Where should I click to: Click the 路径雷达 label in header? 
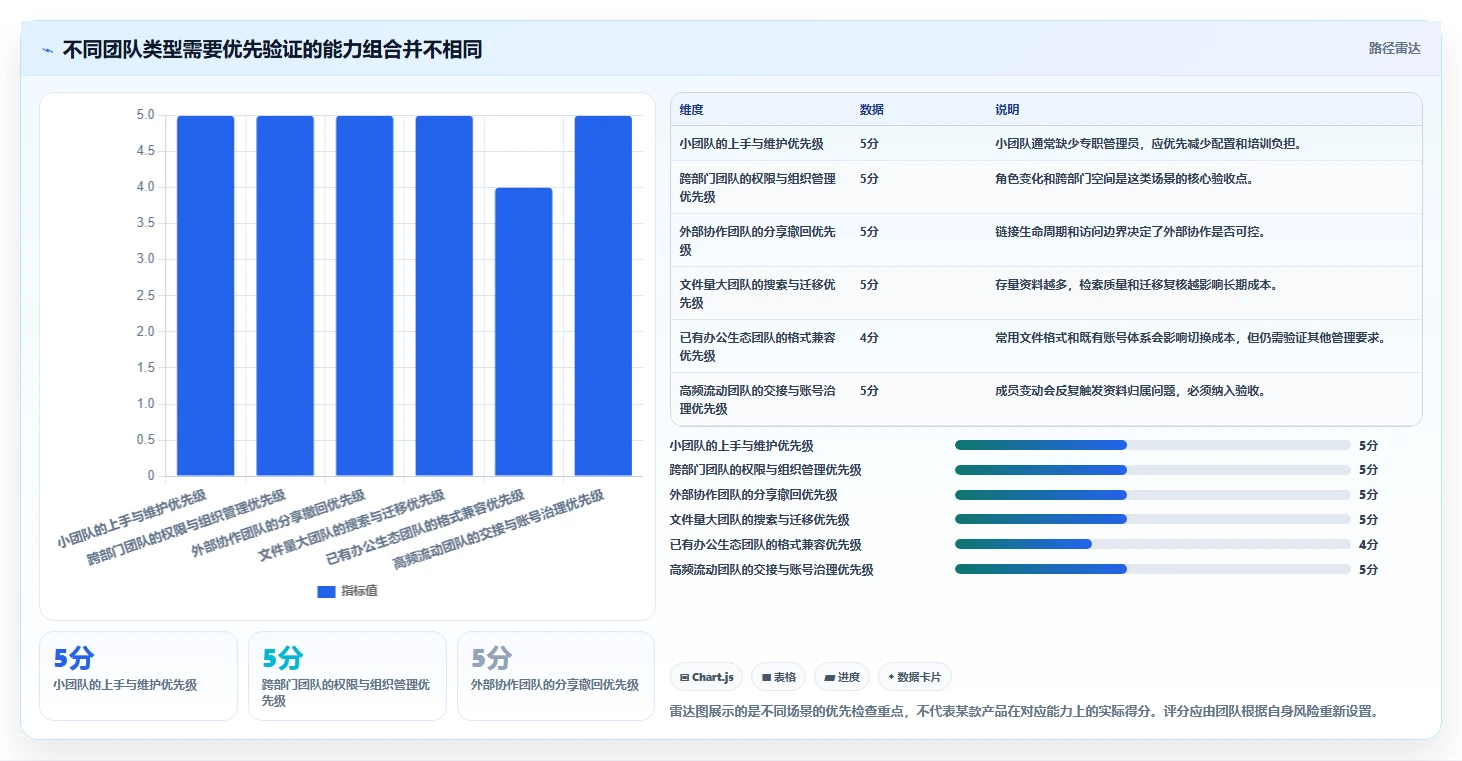click(1394, 48)
